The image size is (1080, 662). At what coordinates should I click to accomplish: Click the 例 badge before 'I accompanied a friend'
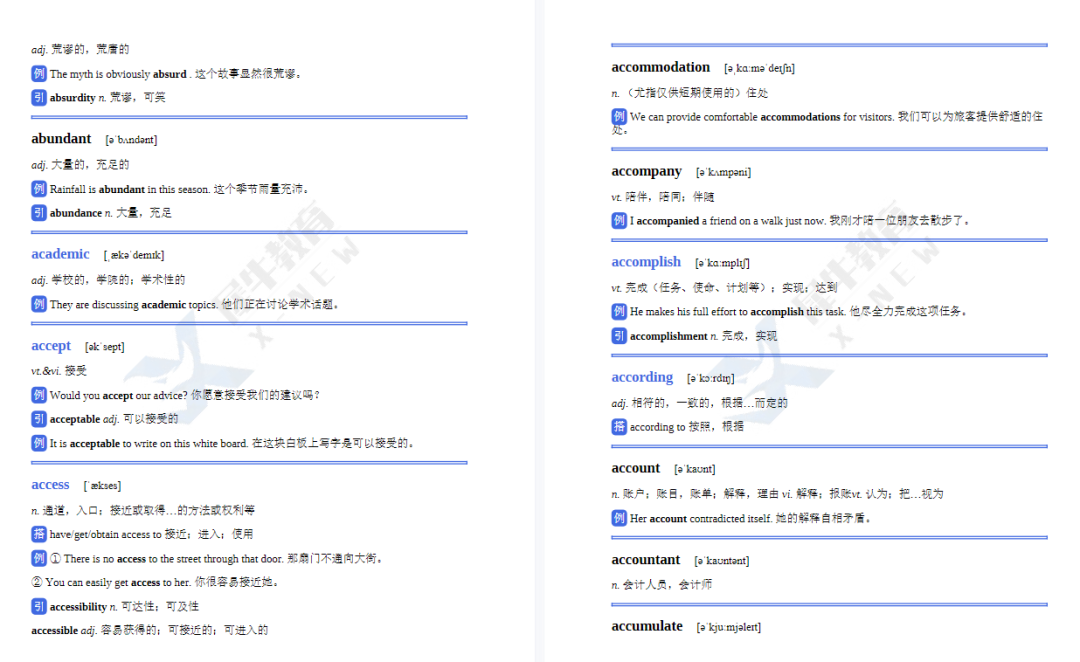coord(619,220)
